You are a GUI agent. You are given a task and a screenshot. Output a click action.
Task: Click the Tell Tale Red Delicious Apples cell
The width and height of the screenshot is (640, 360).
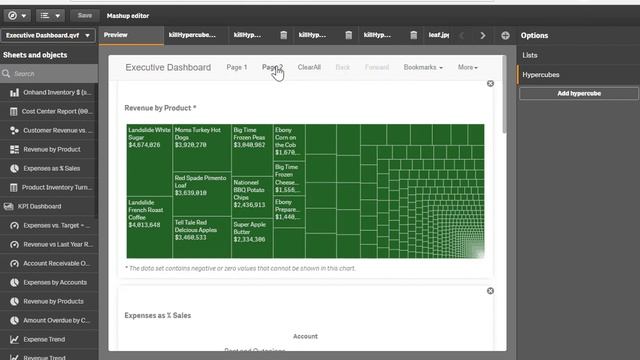click(202, 238)
